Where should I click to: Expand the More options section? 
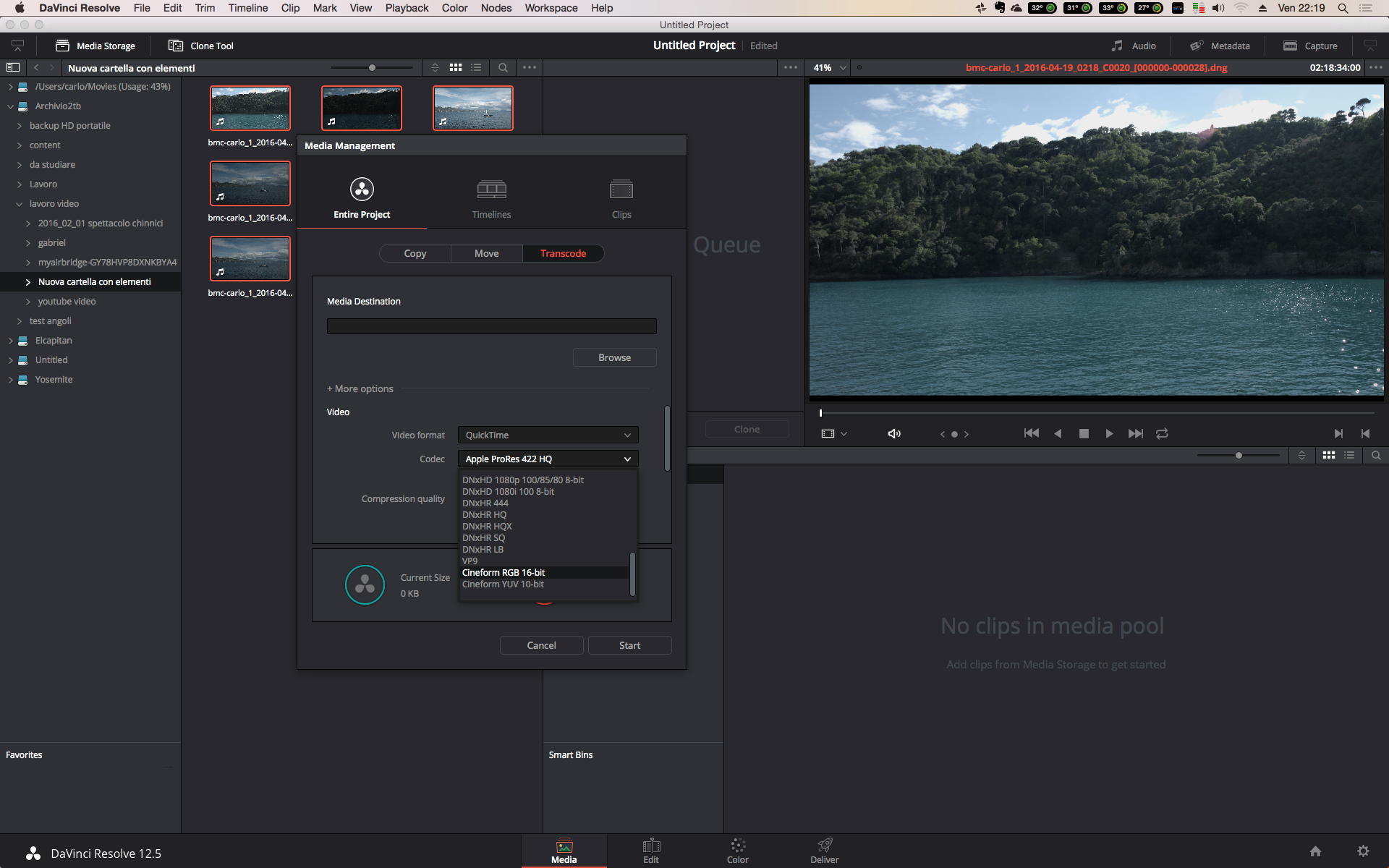[360, 388]
